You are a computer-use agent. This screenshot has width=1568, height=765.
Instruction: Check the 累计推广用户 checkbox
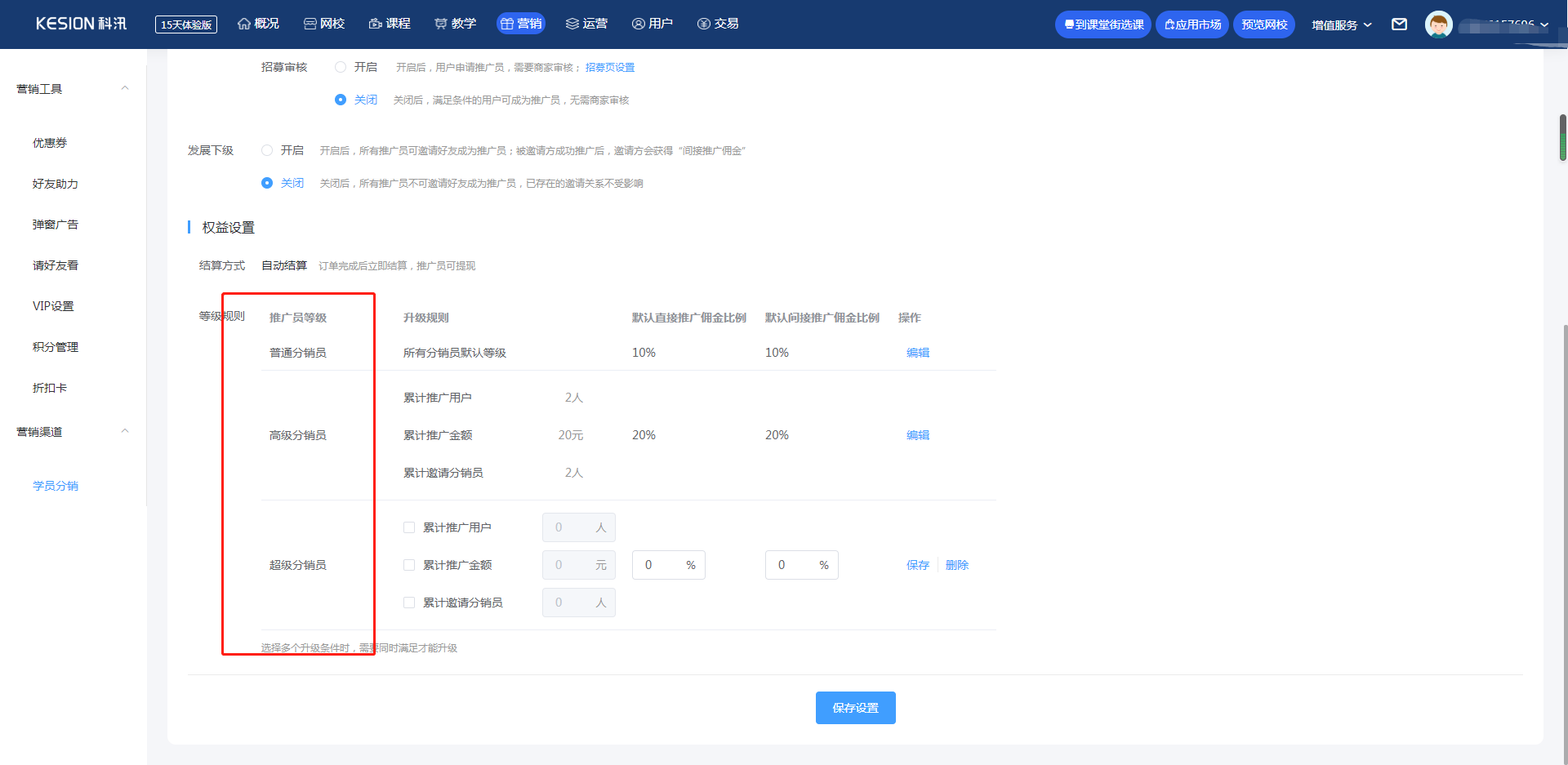[409, 527]
